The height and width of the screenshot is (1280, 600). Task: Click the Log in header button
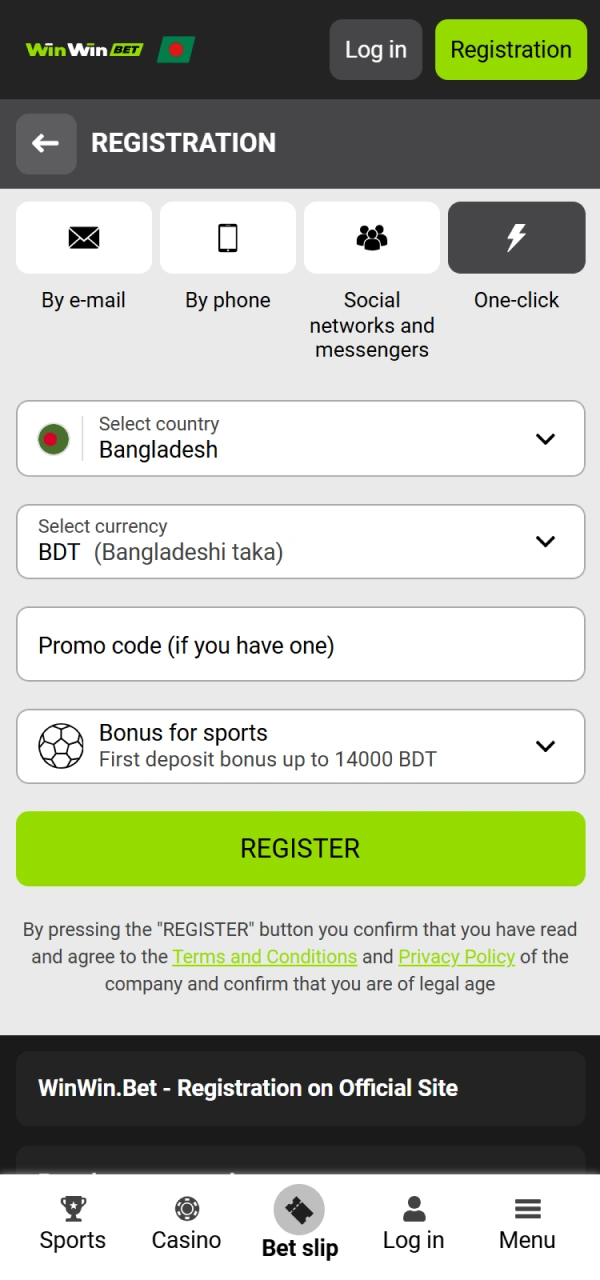(375, 49)
